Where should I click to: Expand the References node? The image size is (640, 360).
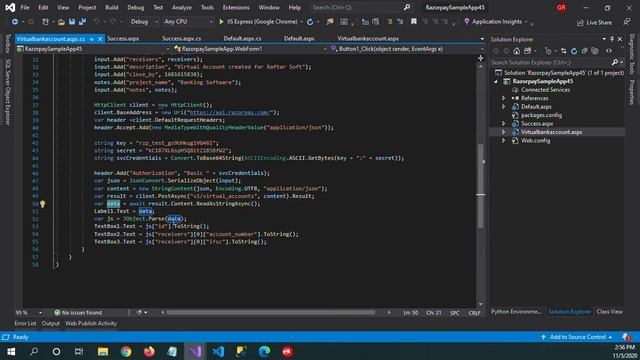(504, 98)
